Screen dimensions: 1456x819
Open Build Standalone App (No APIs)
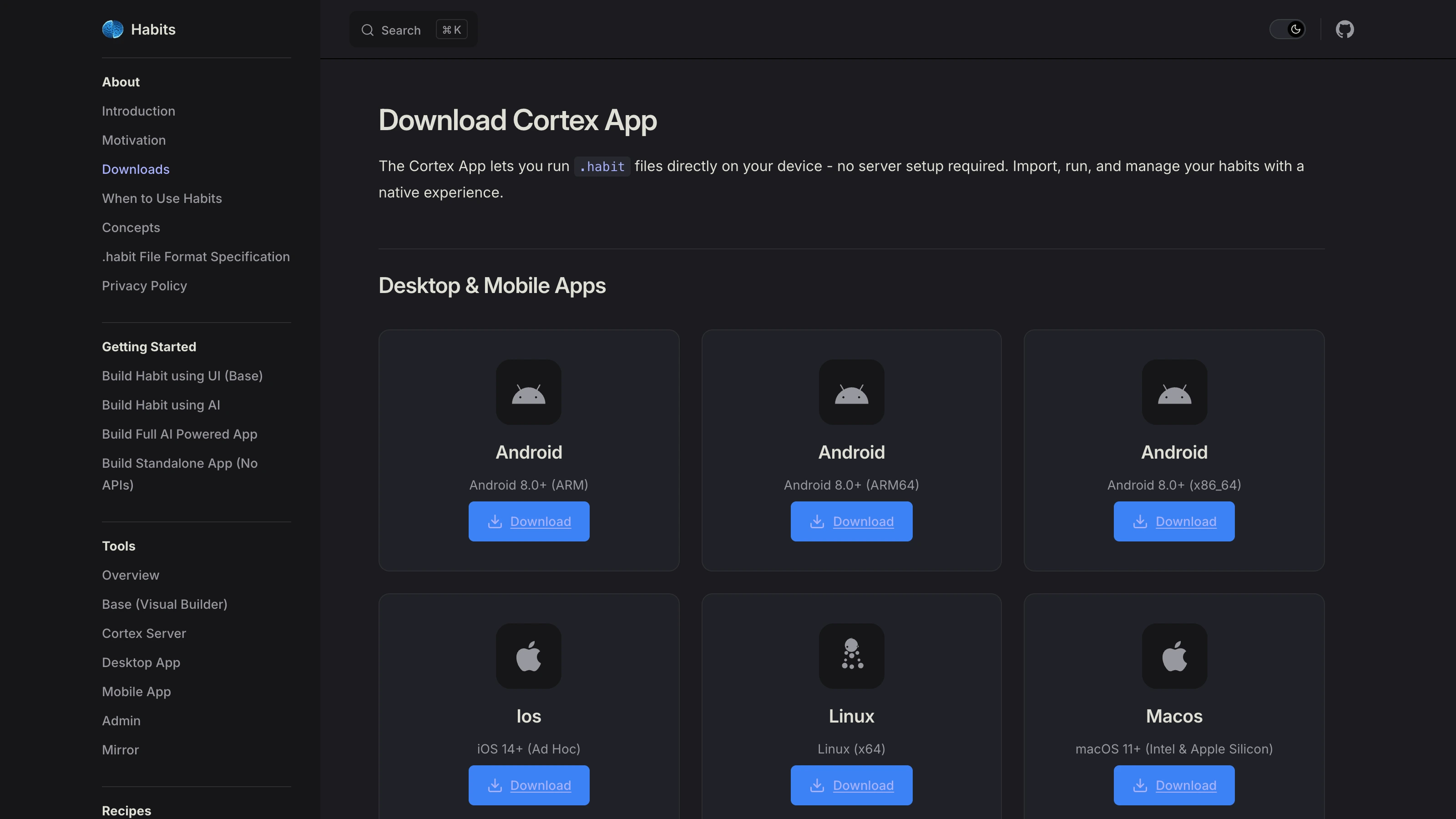click(180, 474)
